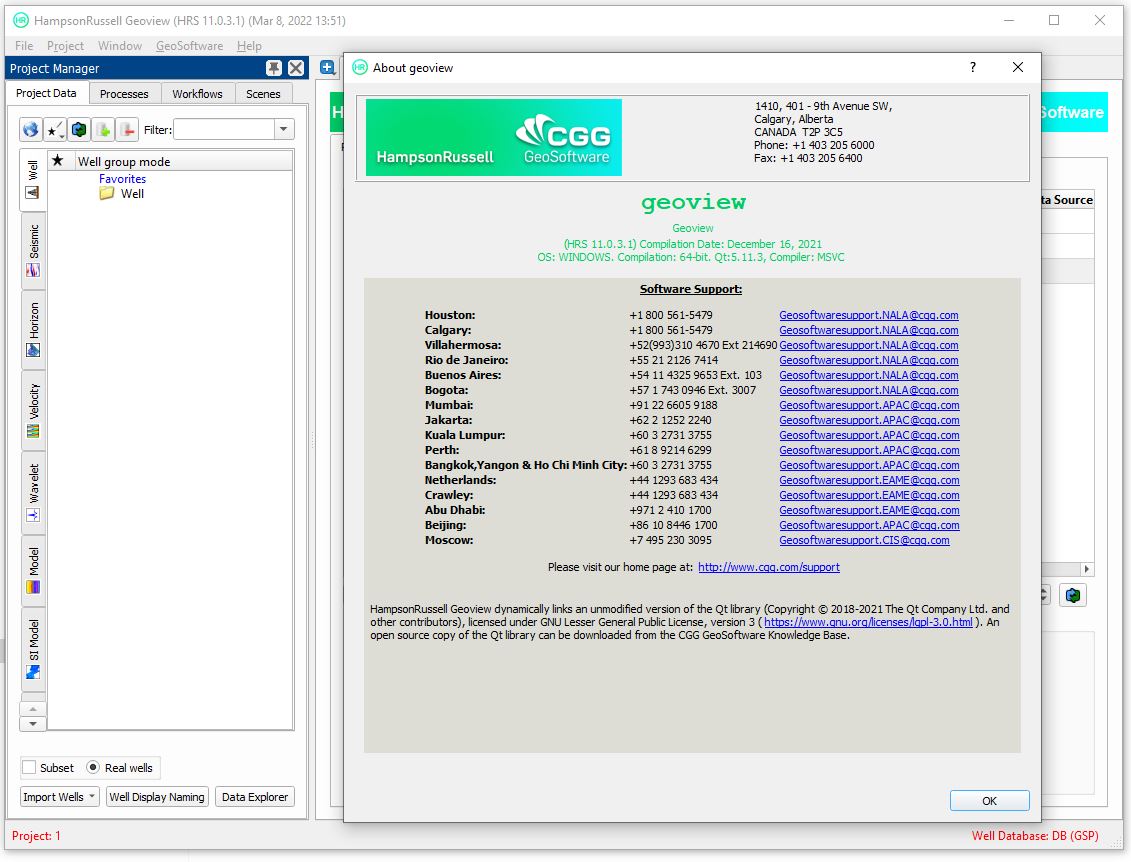
Task: Open the star favorites tool in toolbar
Action: [54, 130]
